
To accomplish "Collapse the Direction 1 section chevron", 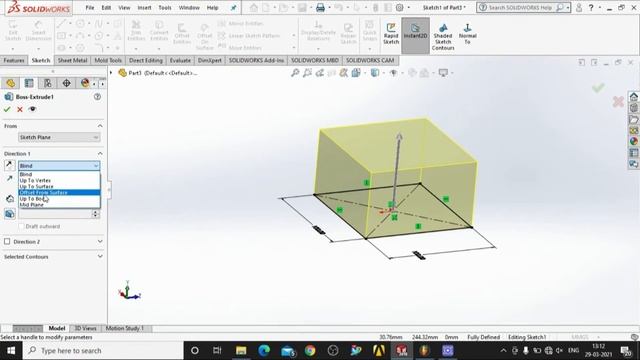I will [x=100, y=153].
